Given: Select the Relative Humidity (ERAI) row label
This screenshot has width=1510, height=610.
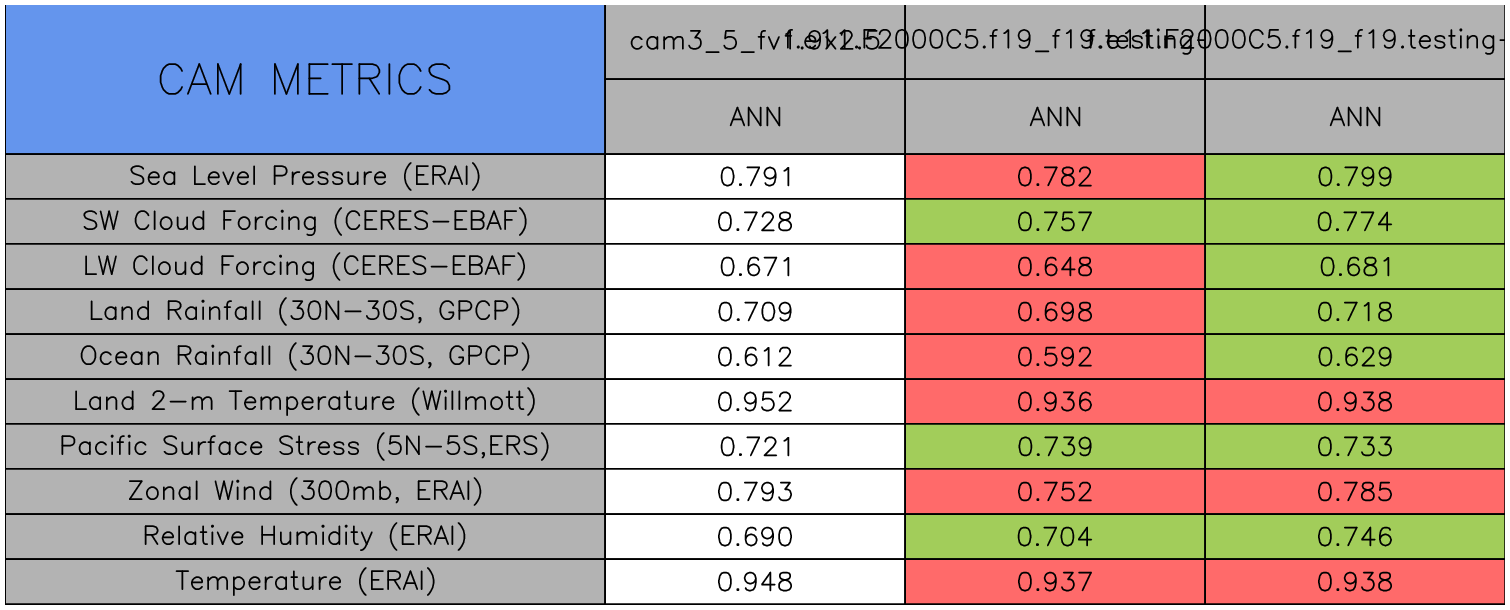Looking at the screenshot, I should click(305, 537).
